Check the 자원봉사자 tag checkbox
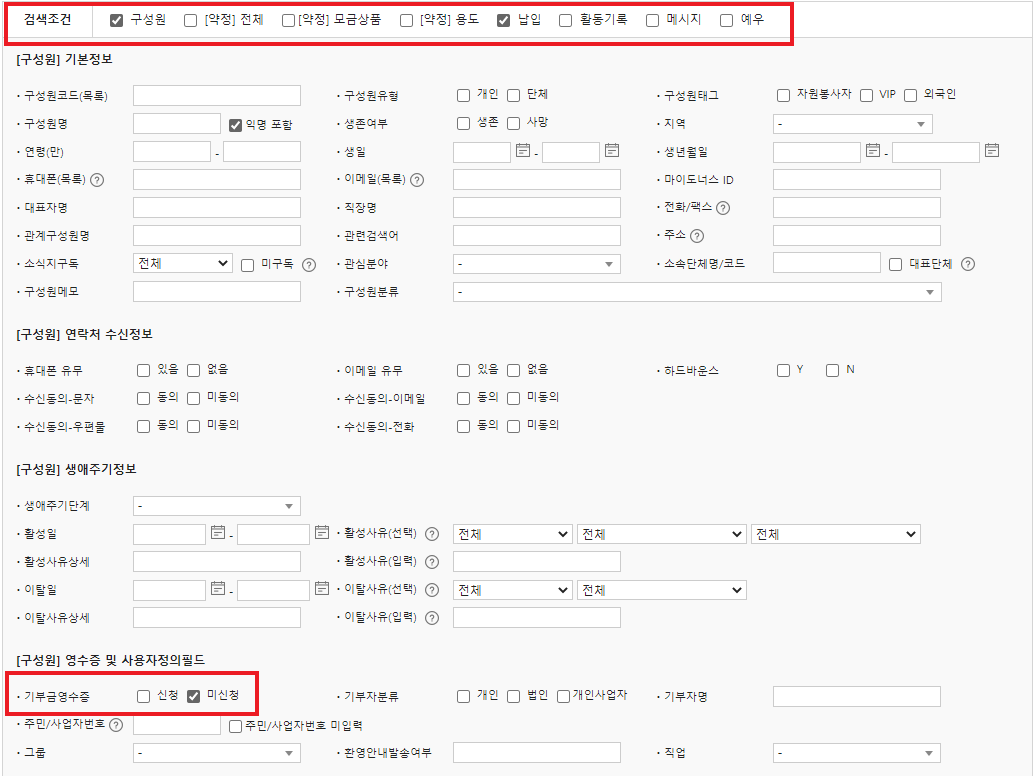This screenshot has width=1036, height=776. pos(784,95)
